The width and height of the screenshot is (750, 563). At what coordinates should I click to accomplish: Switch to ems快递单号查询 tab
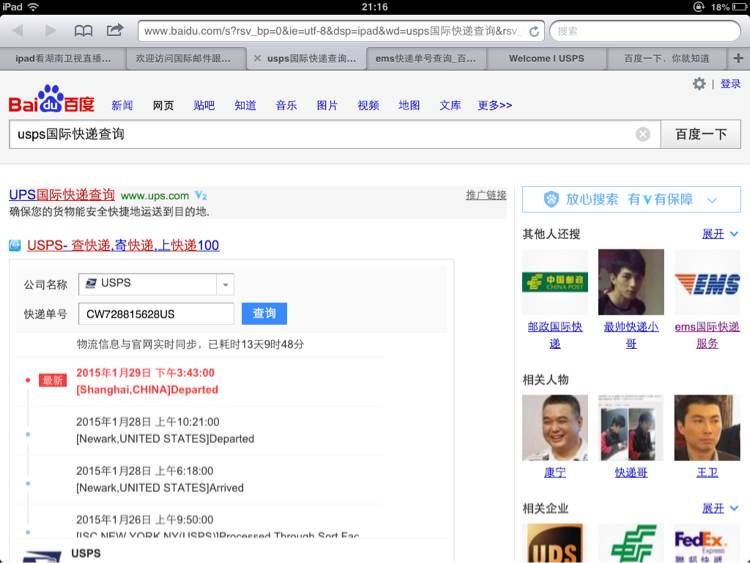427,58
